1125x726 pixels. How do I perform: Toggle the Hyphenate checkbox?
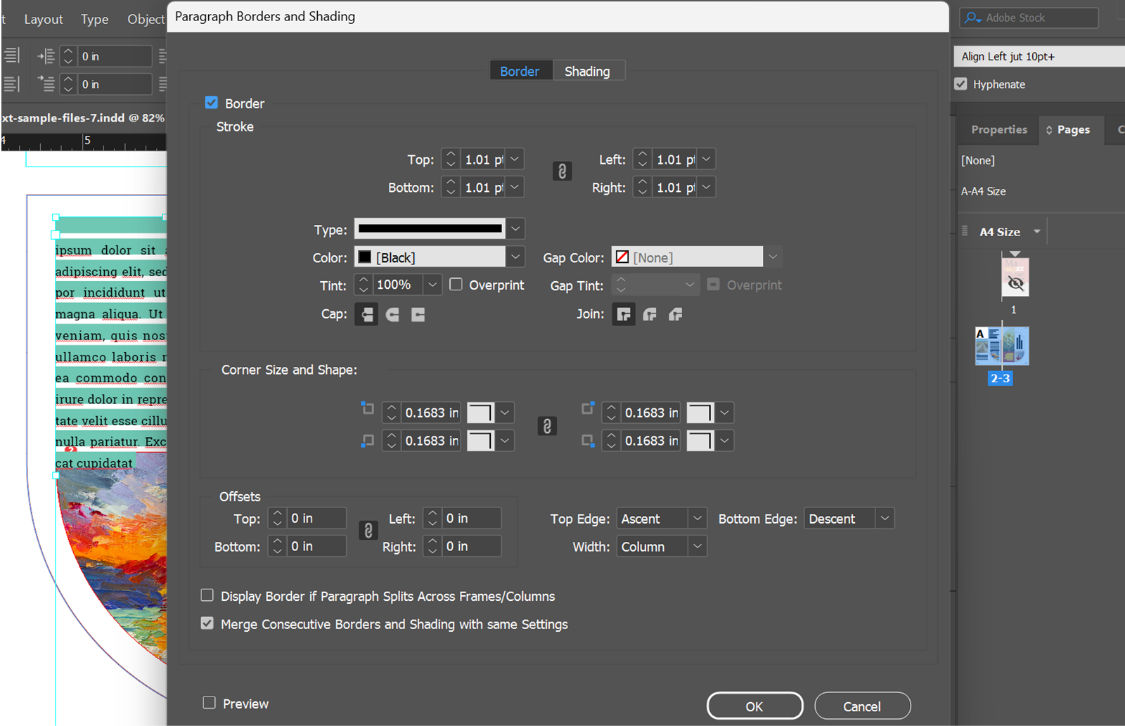click(961, 84)
